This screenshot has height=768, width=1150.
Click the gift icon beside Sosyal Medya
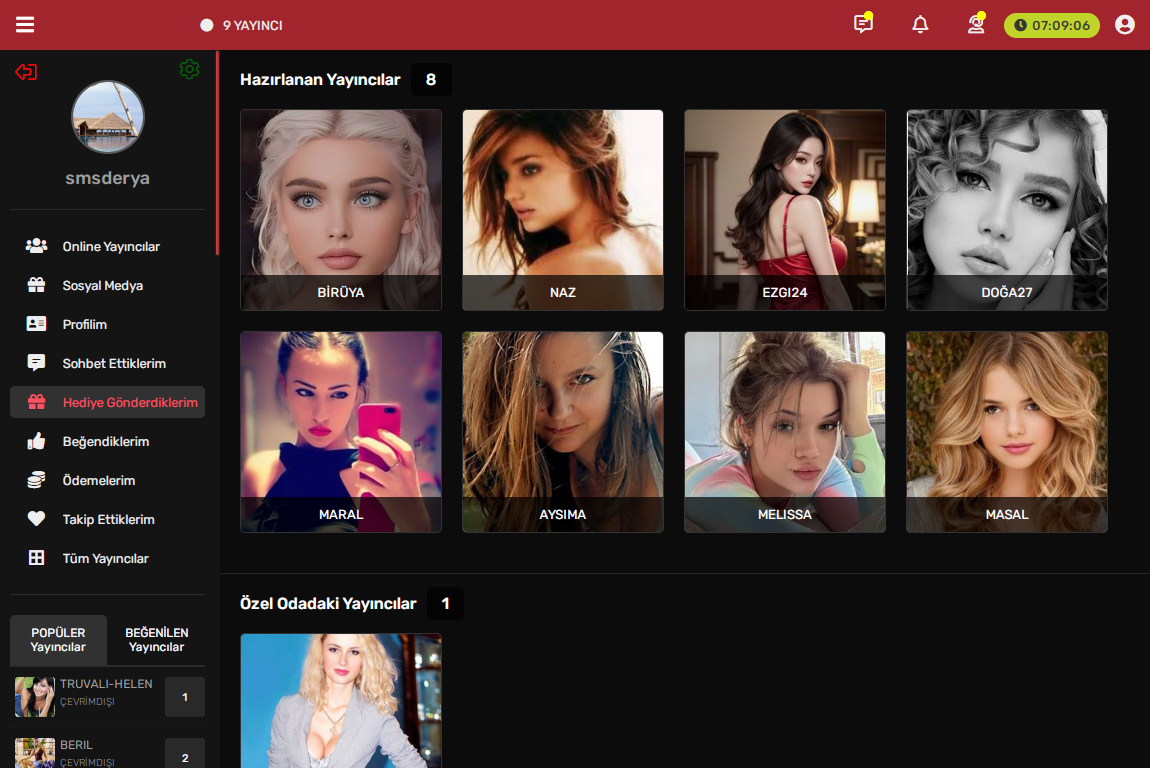coord(37,285)
